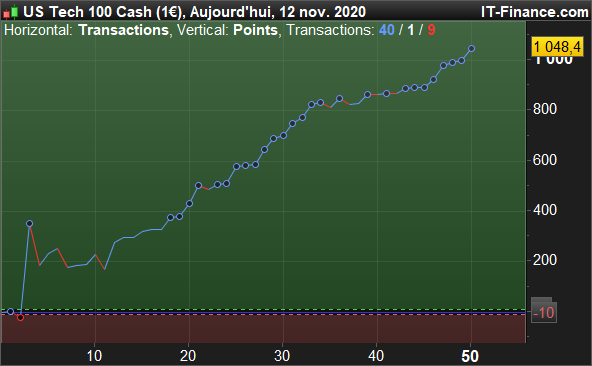Click the bold 'Transactions' horizontal setting
This screenshot has height=366, width=592.
[x=123, y=30]
